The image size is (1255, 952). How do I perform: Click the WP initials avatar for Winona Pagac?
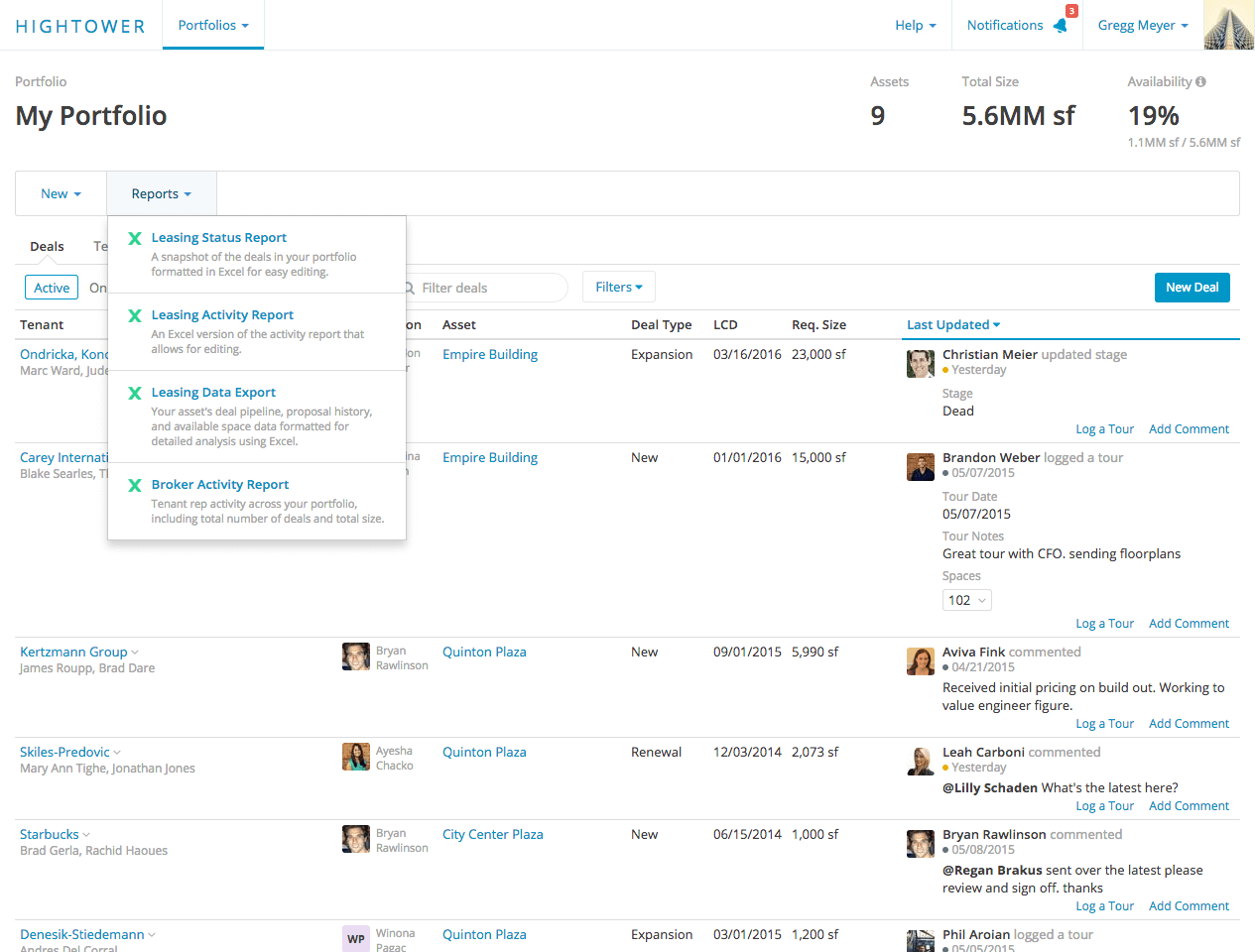tap(356, 939)
